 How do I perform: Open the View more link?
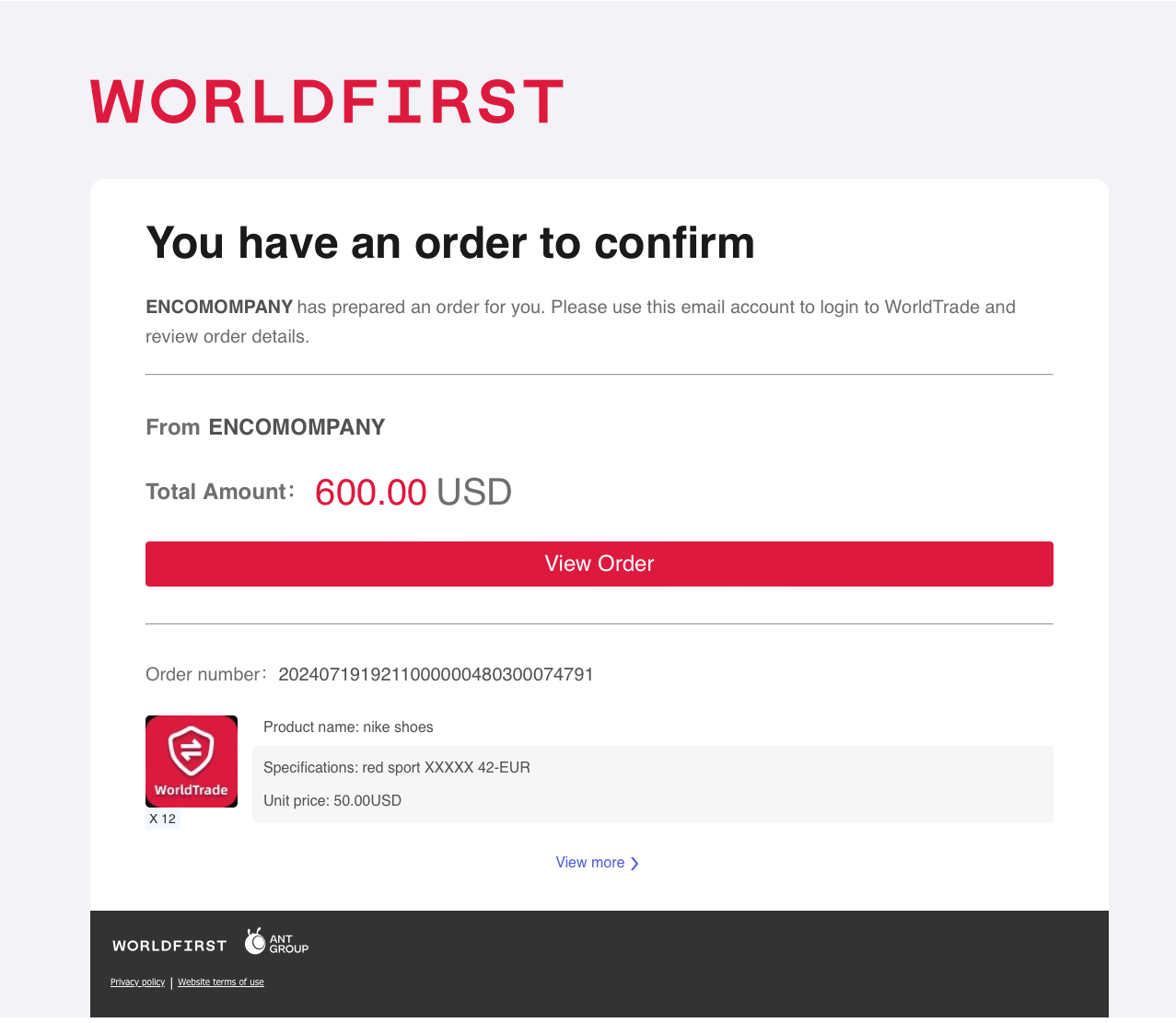590,863
